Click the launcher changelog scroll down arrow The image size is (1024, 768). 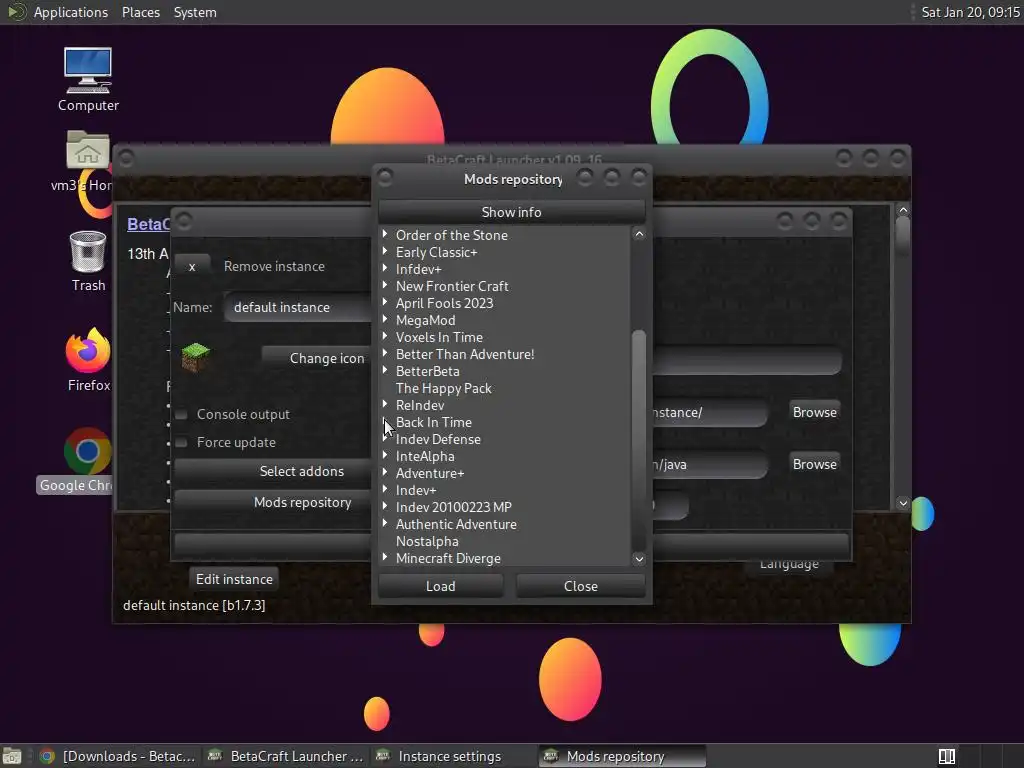[x=903, y=503]
